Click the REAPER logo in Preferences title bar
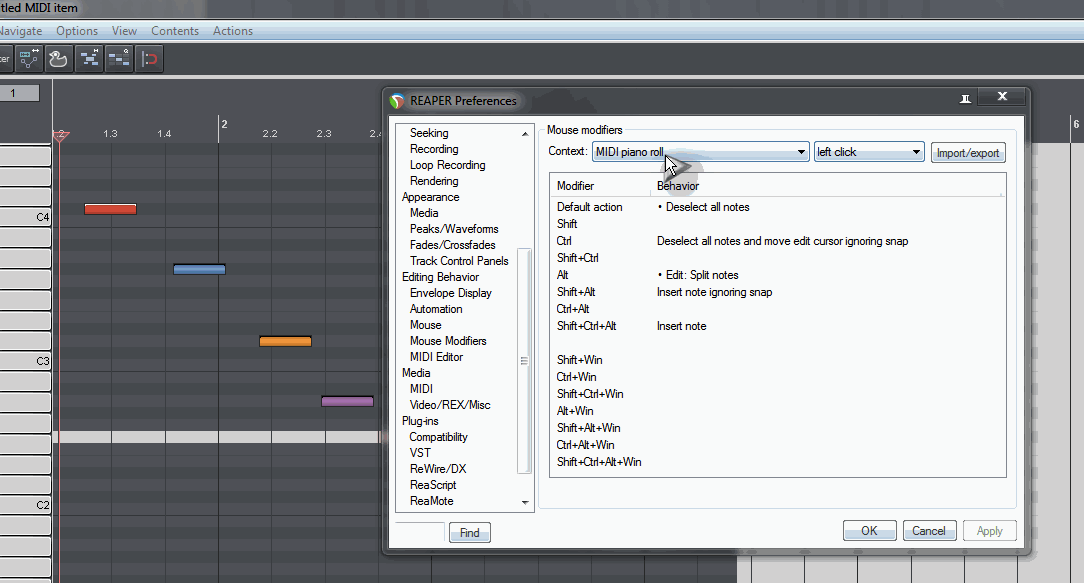The image size is (1084, 583). click(397, 101)
